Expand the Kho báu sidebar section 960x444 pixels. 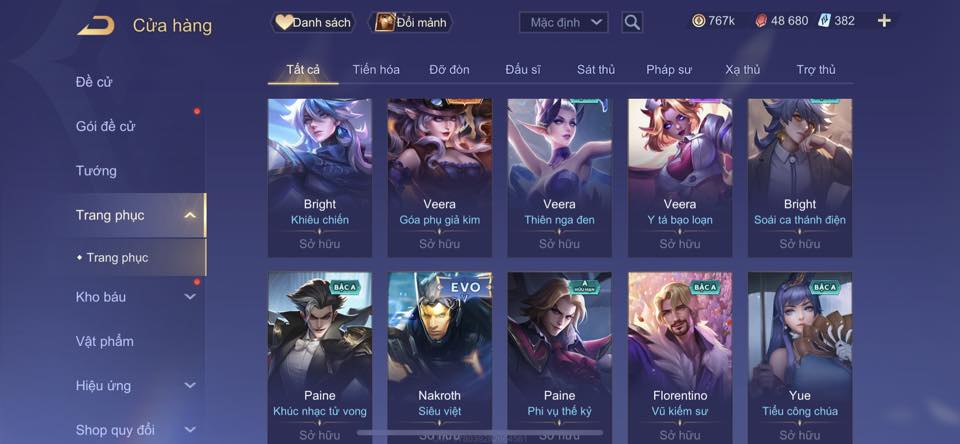coord(190,296)
